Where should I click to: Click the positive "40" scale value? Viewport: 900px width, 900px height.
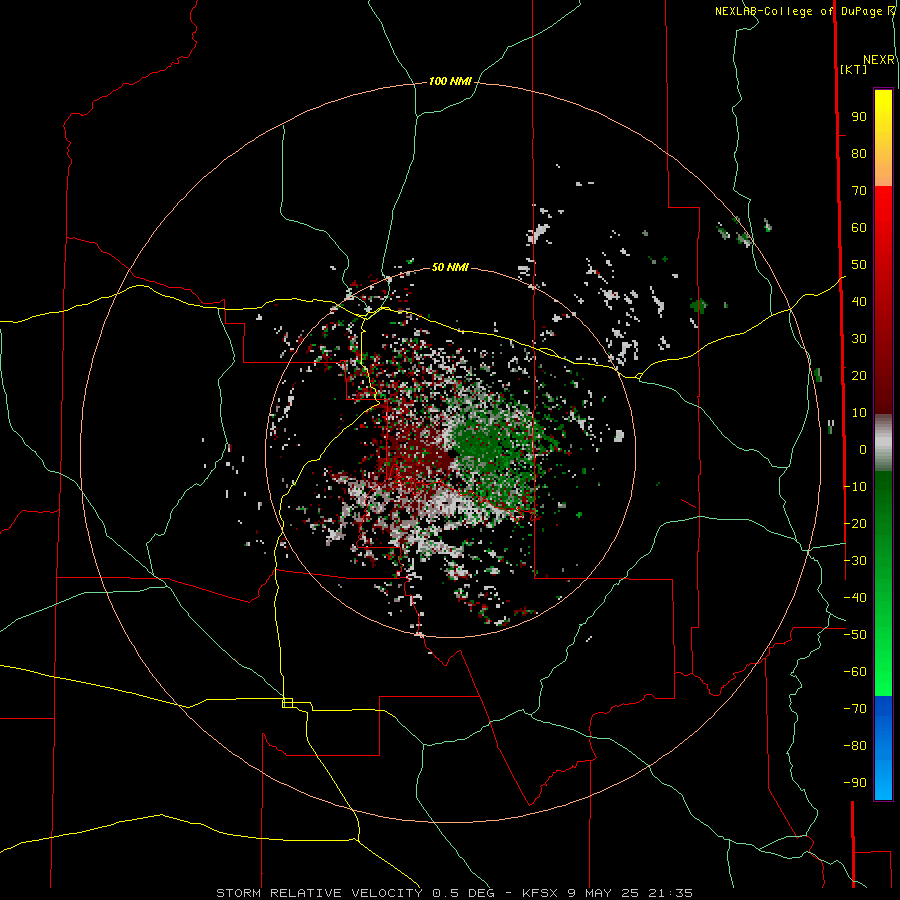(859, 302)
